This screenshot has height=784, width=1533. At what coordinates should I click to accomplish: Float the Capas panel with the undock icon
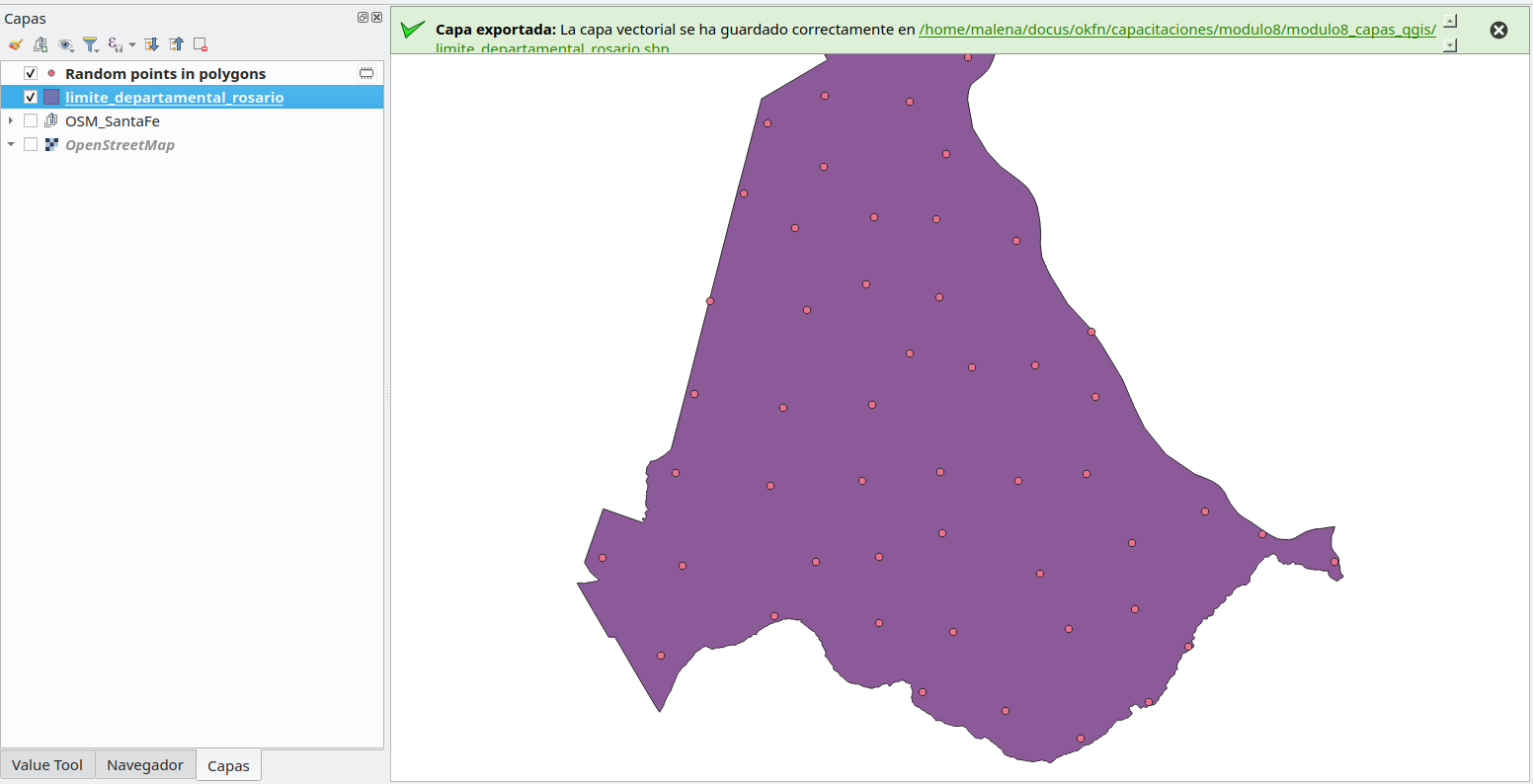[363, 18]
